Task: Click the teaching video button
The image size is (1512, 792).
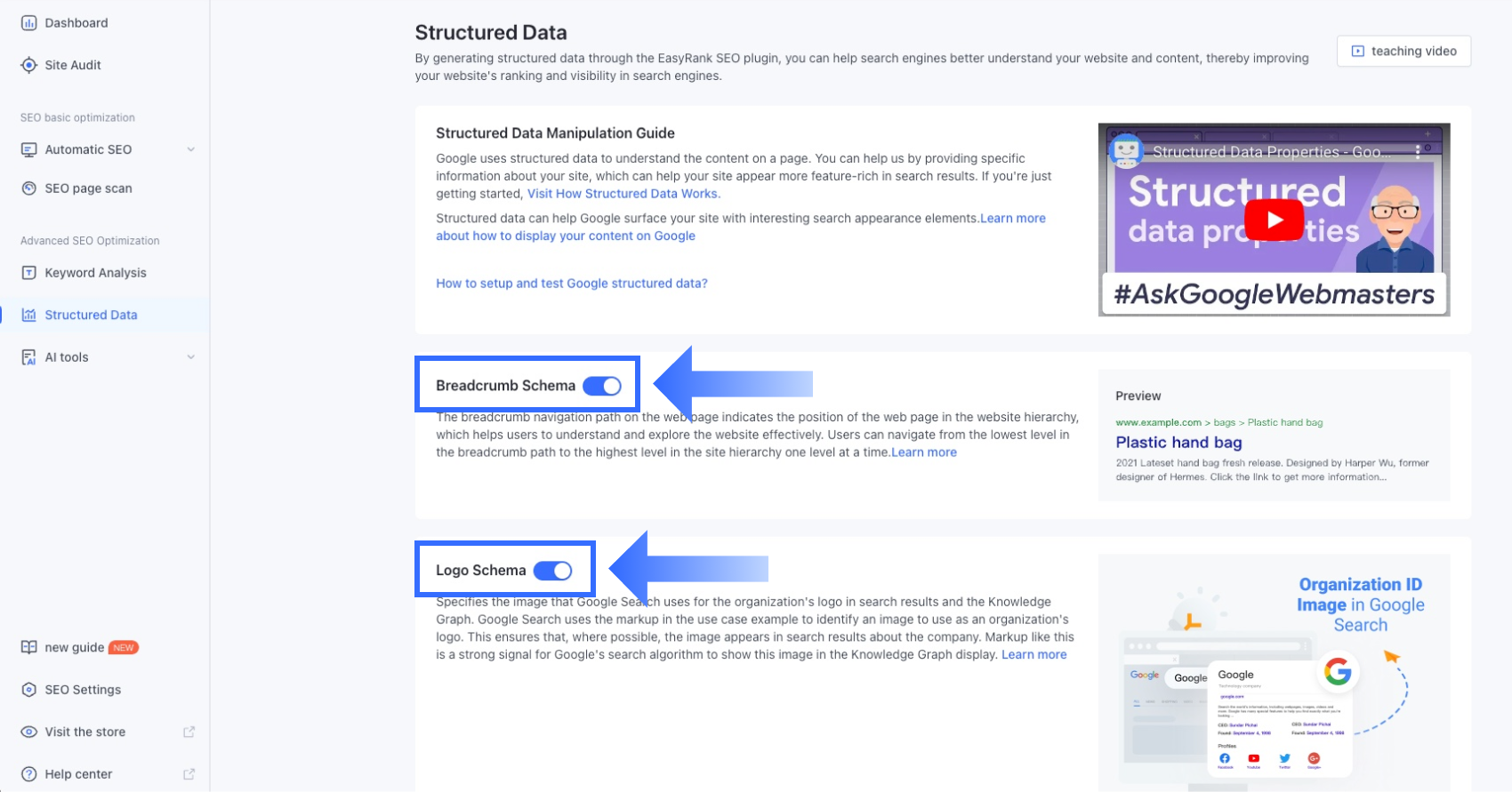Action: tap(1403, 52)
